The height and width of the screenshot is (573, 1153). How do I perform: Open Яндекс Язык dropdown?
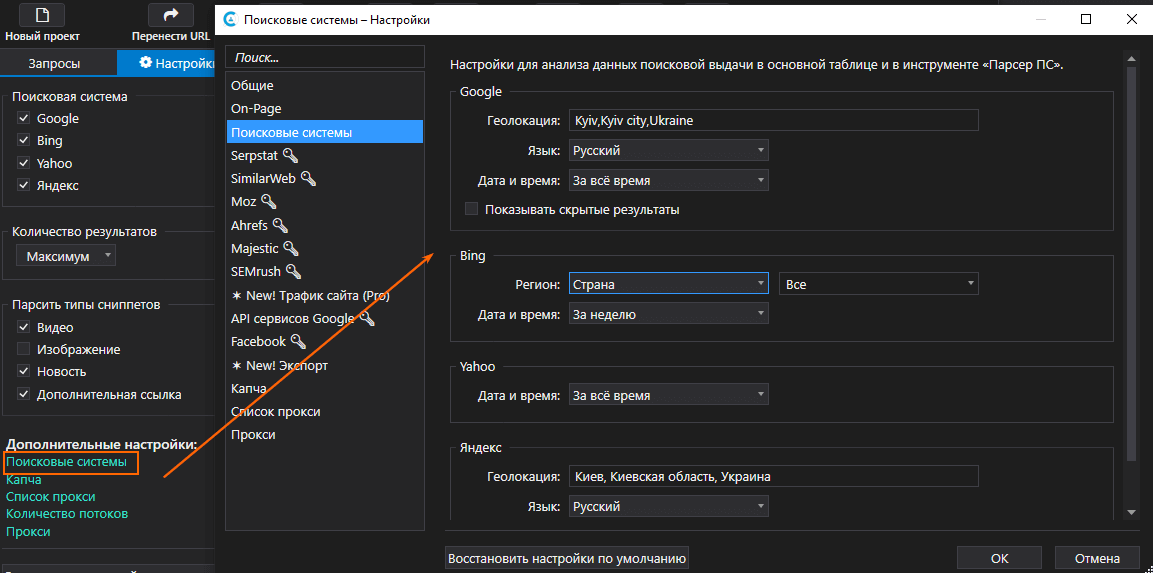668,507
